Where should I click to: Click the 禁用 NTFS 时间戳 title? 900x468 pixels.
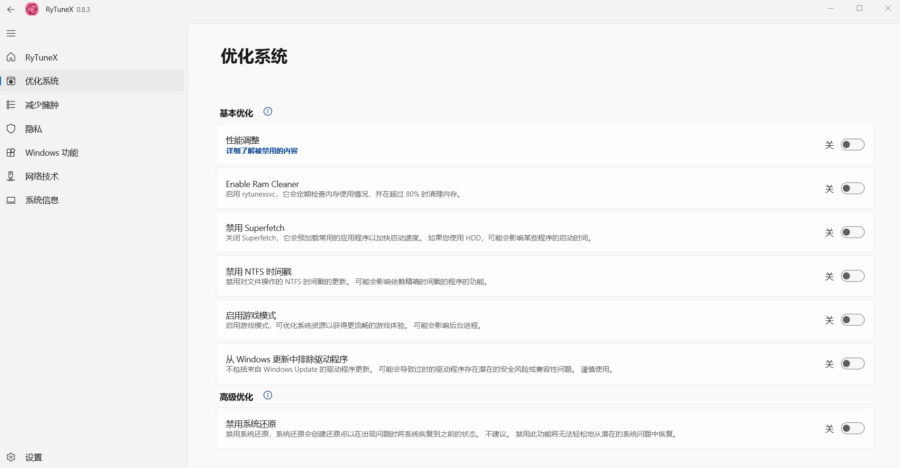point(259,272)
